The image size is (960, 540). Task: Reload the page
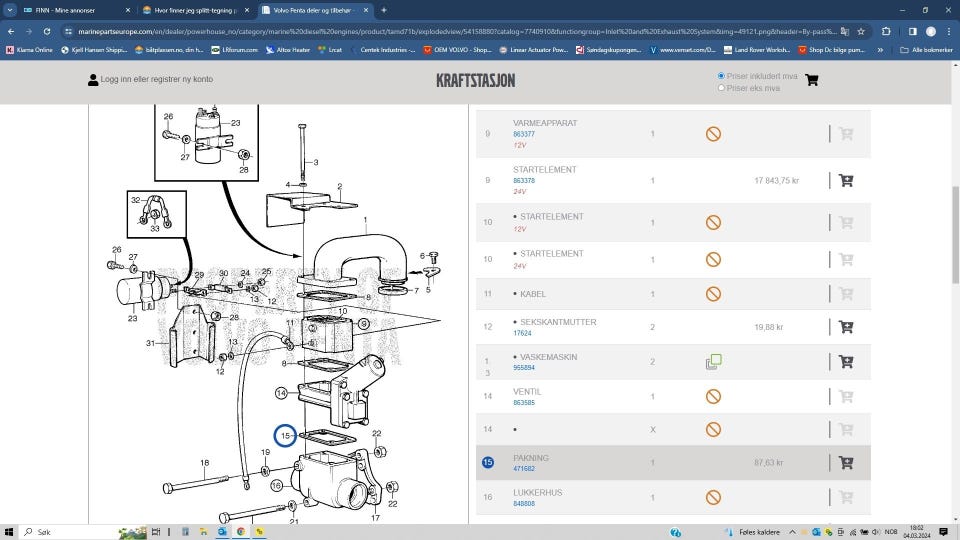coord(47,31)
